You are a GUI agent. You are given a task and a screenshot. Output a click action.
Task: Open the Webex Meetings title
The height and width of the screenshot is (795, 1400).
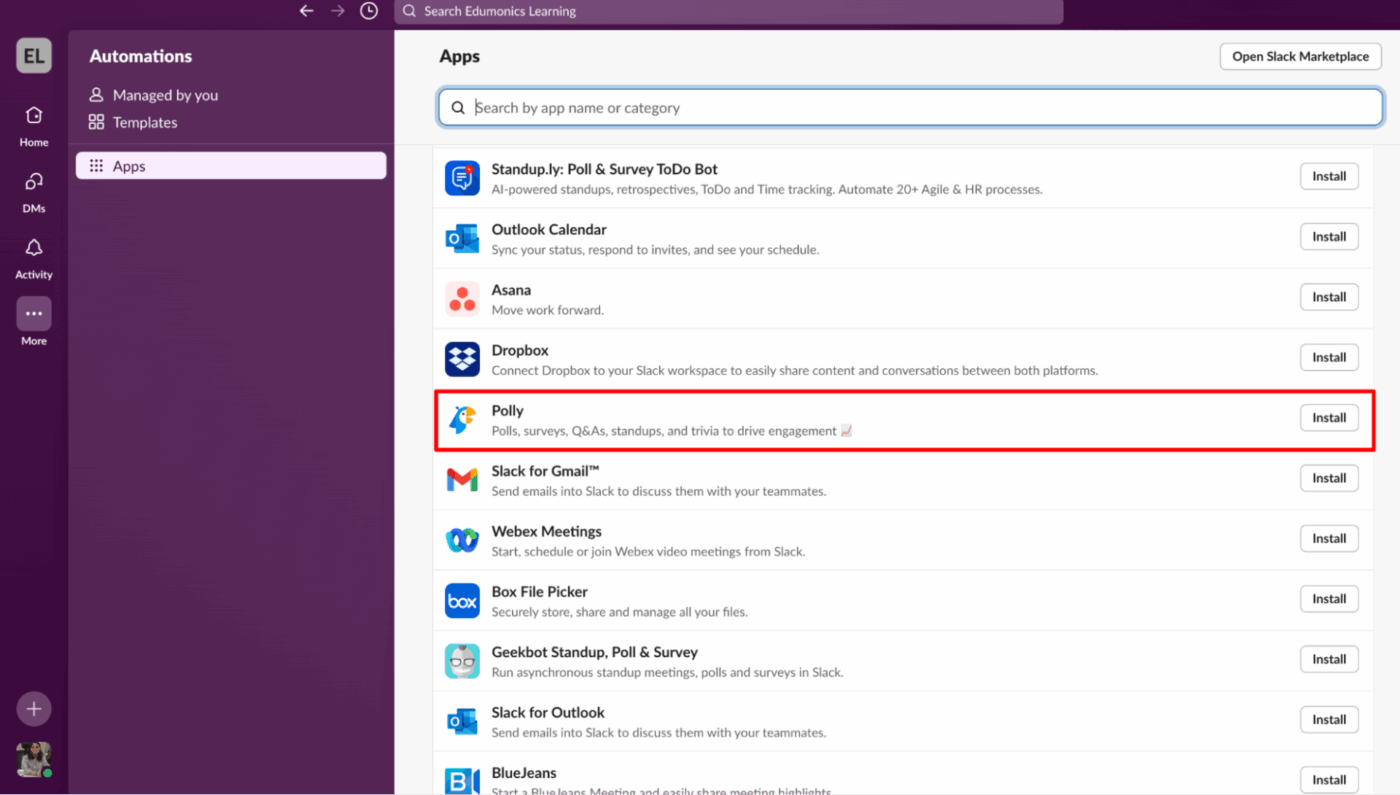tap(546, 531)
